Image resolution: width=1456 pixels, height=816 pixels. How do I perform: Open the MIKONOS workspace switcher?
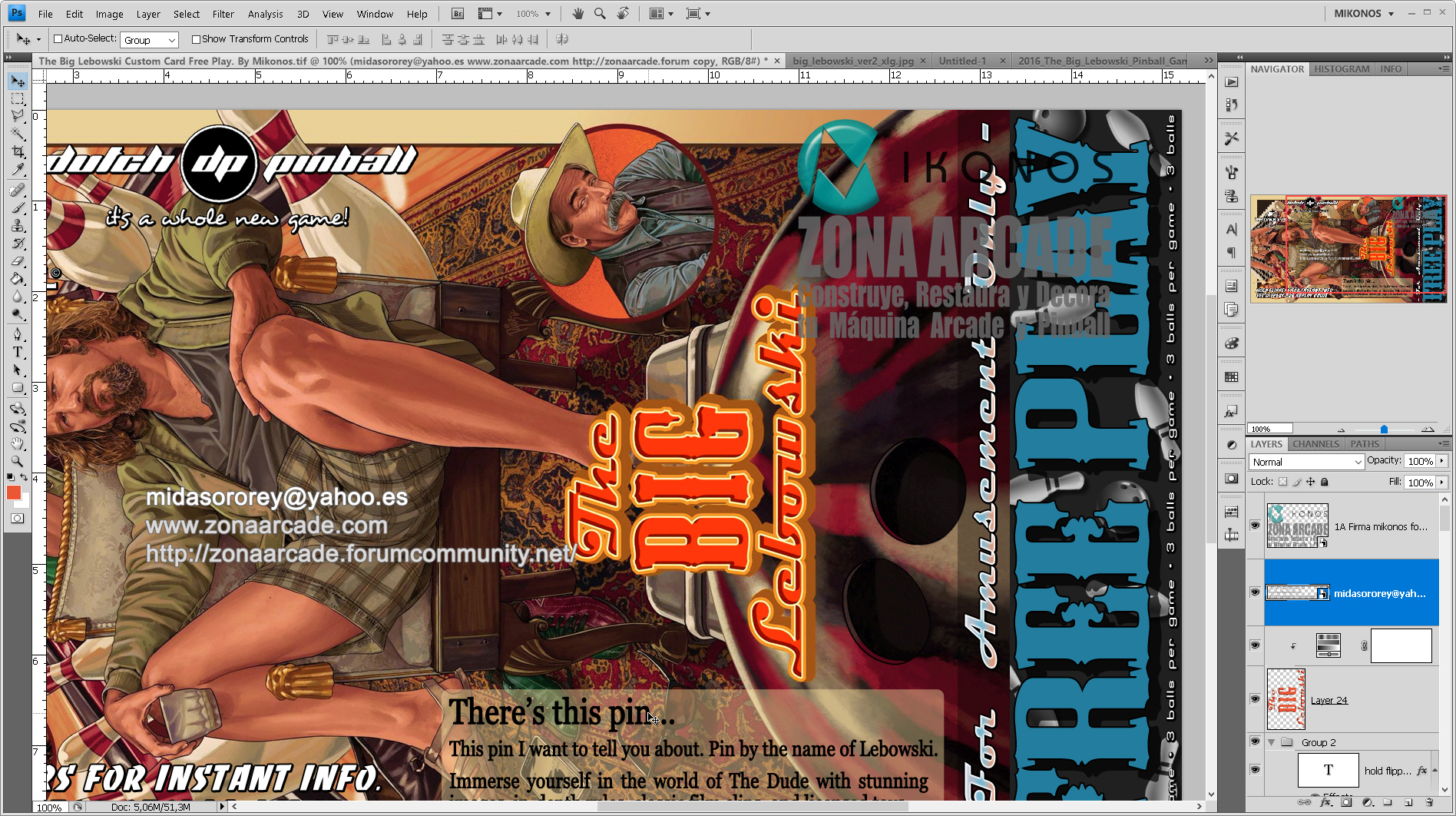click(1363, 14)
